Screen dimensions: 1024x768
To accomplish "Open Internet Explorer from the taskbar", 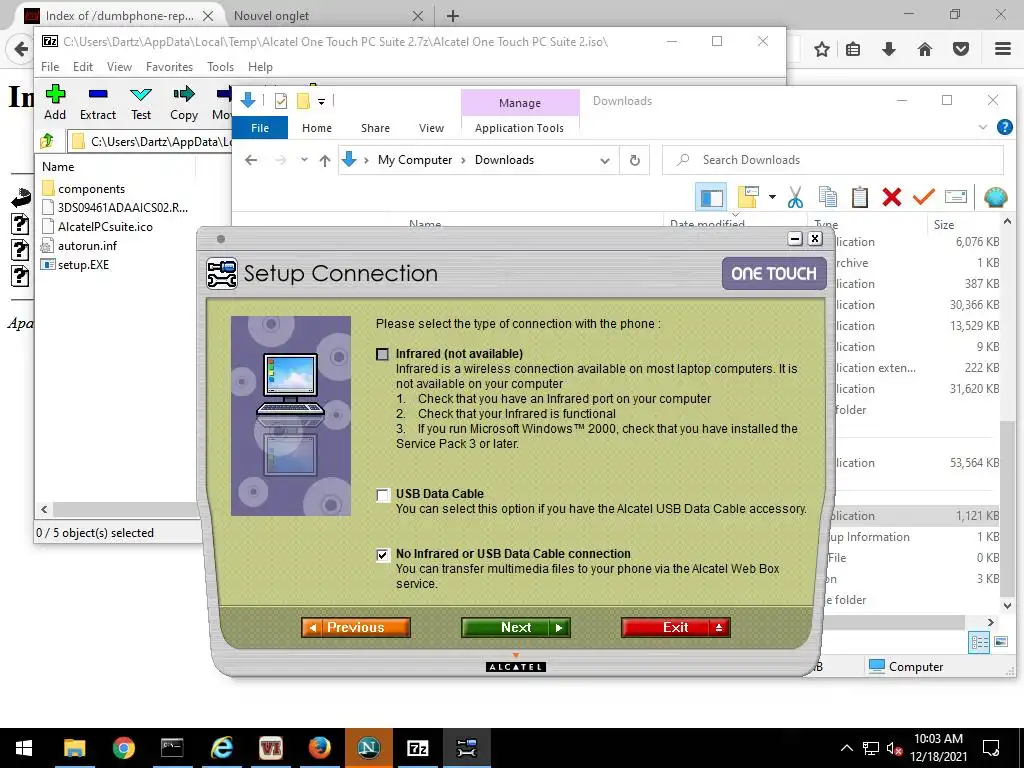I will click(222, 748).
